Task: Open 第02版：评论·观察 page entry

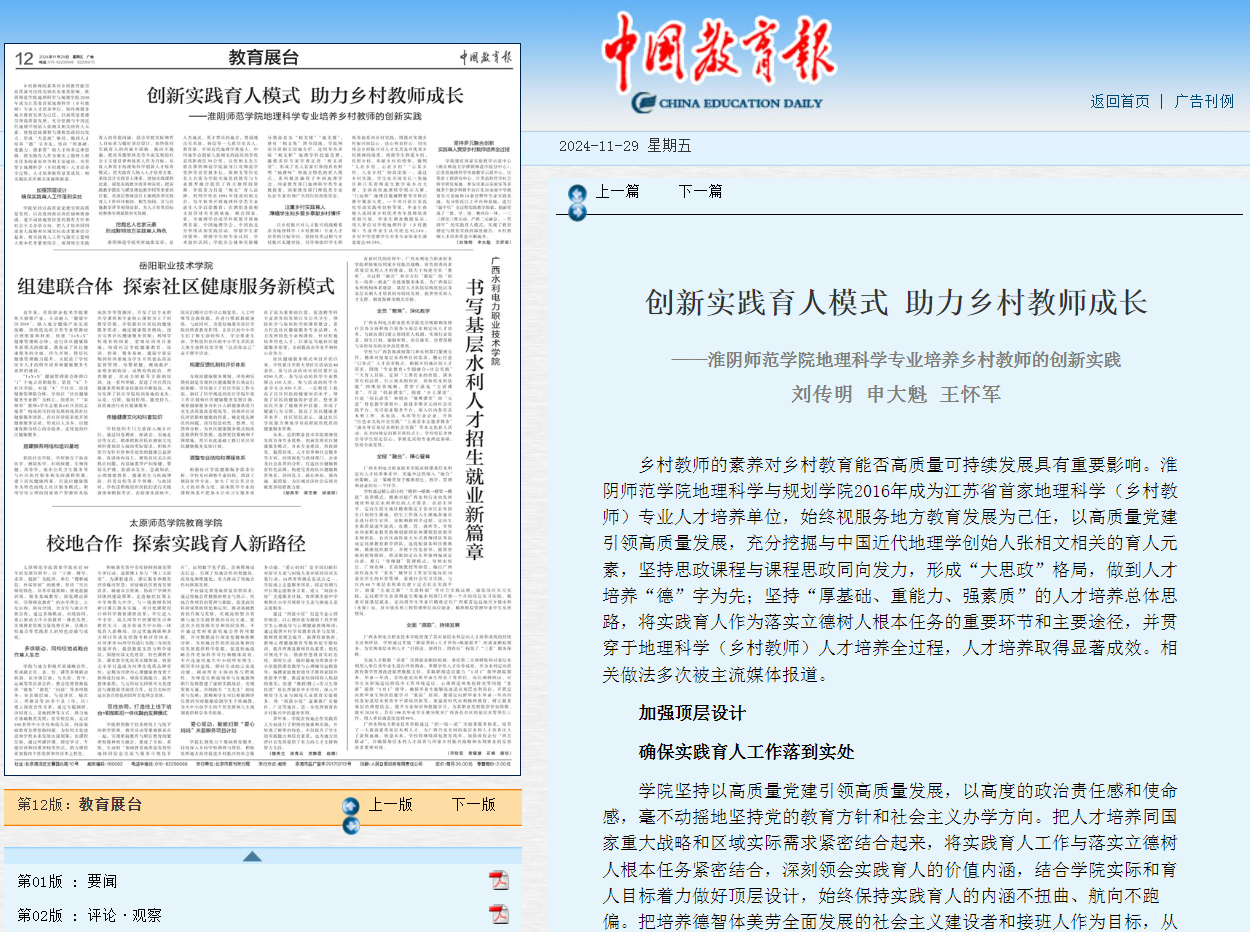Action: [x=89, y=915]
